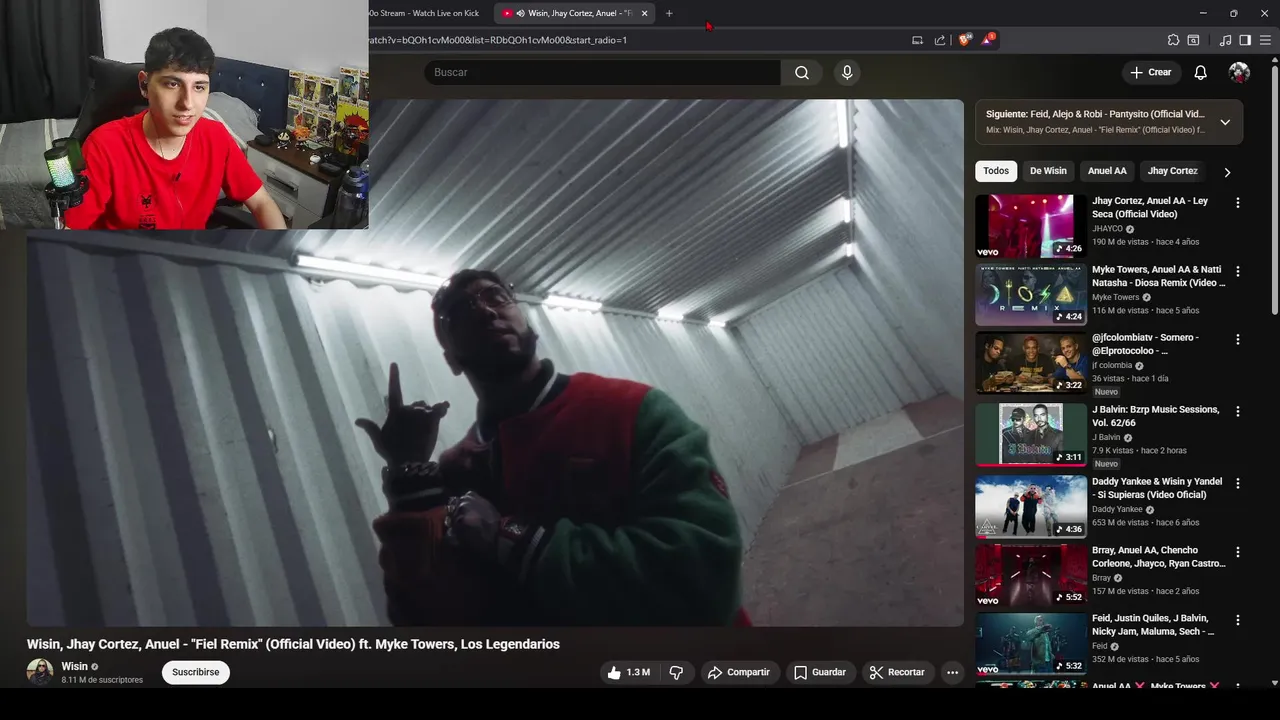1280x720 pixels.
Task: Click the Daddy Yankee channel name
Action: (1117, 509)
